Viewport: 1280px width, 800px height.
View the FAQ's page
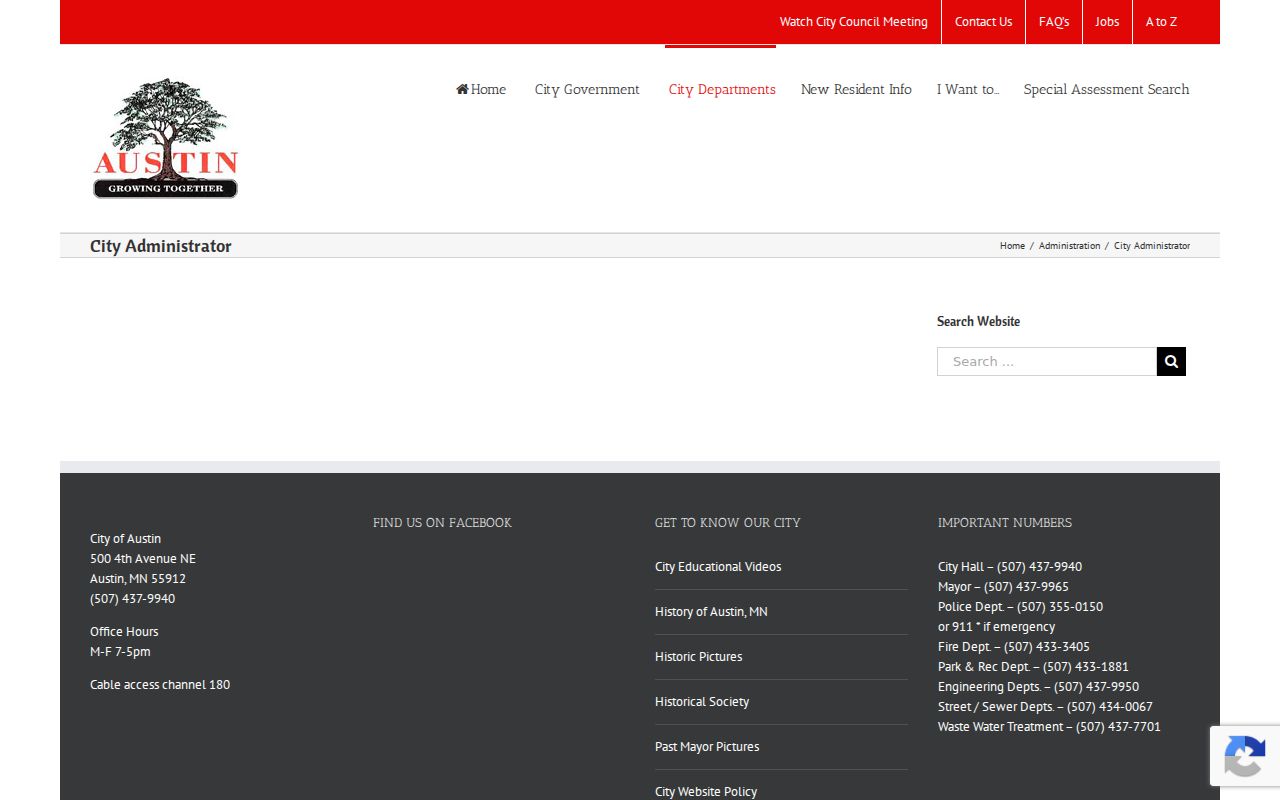tap(1054, 22)
